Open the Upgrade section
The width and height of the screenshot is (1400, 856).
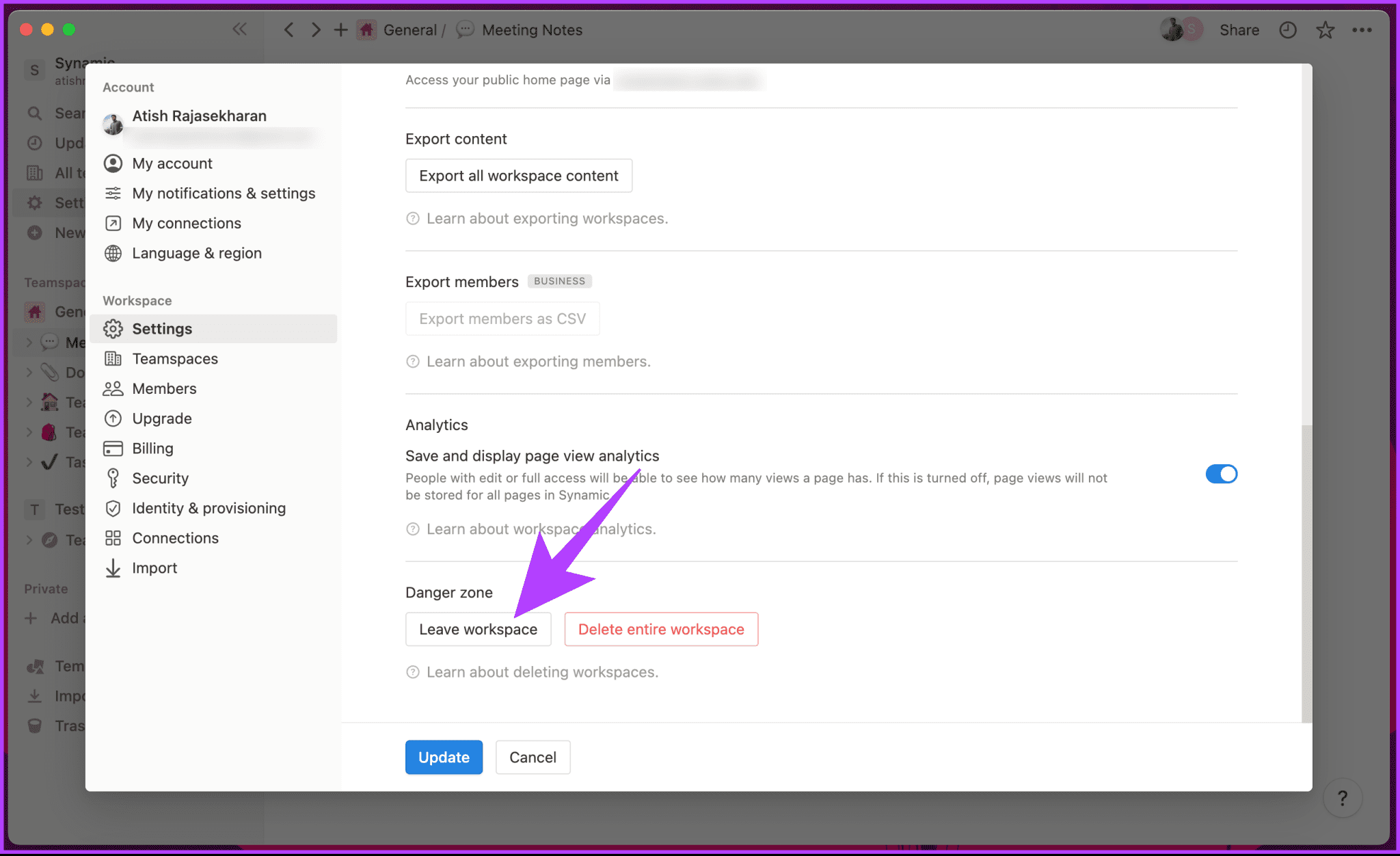point(213,418)
